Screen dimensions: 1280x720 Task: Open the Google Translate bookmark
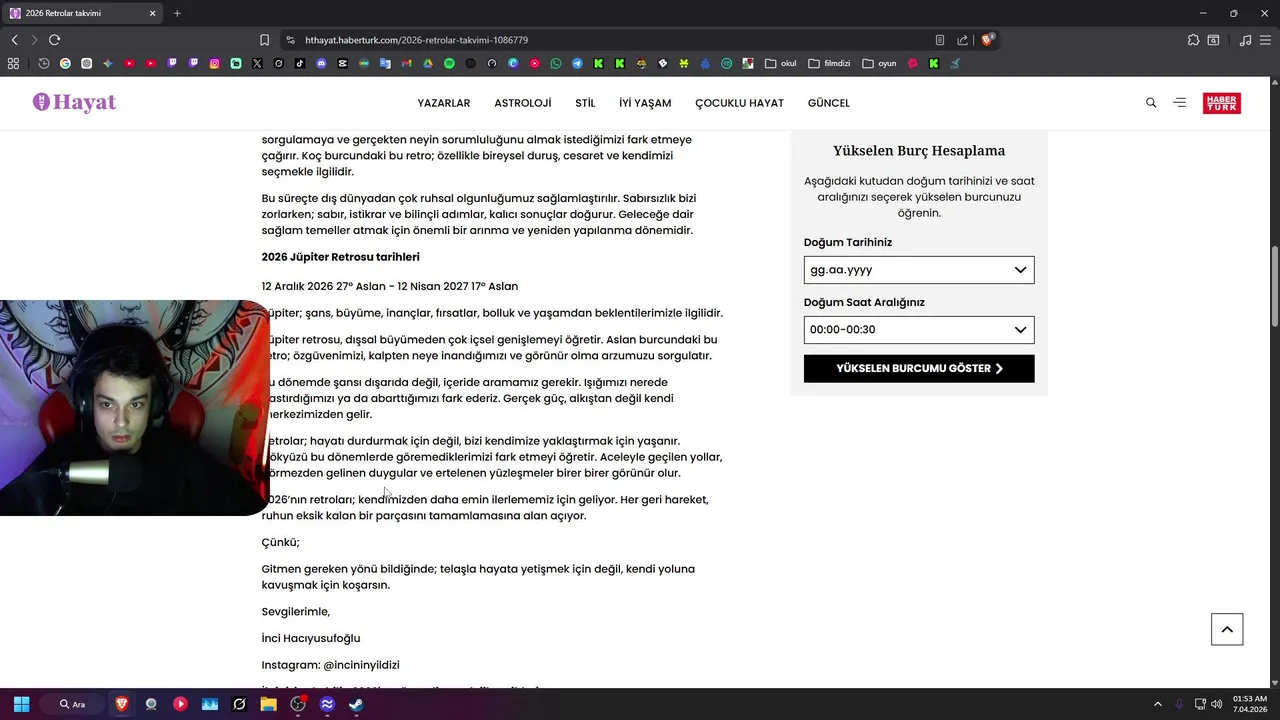(385, 63)
